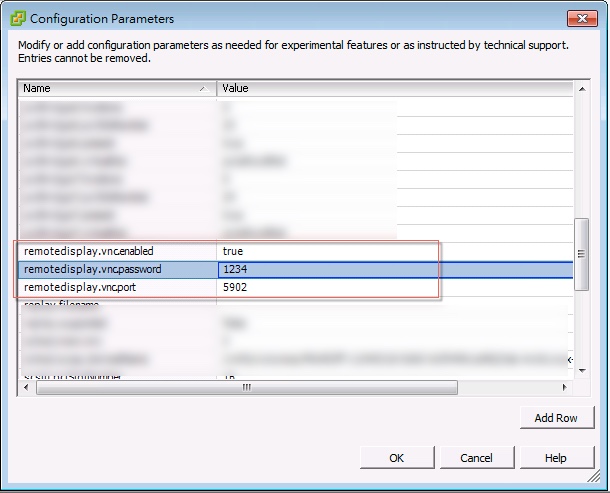Click the sort arrow in Name header
Viewport: 610px width, 493px height.
[204, 89]
